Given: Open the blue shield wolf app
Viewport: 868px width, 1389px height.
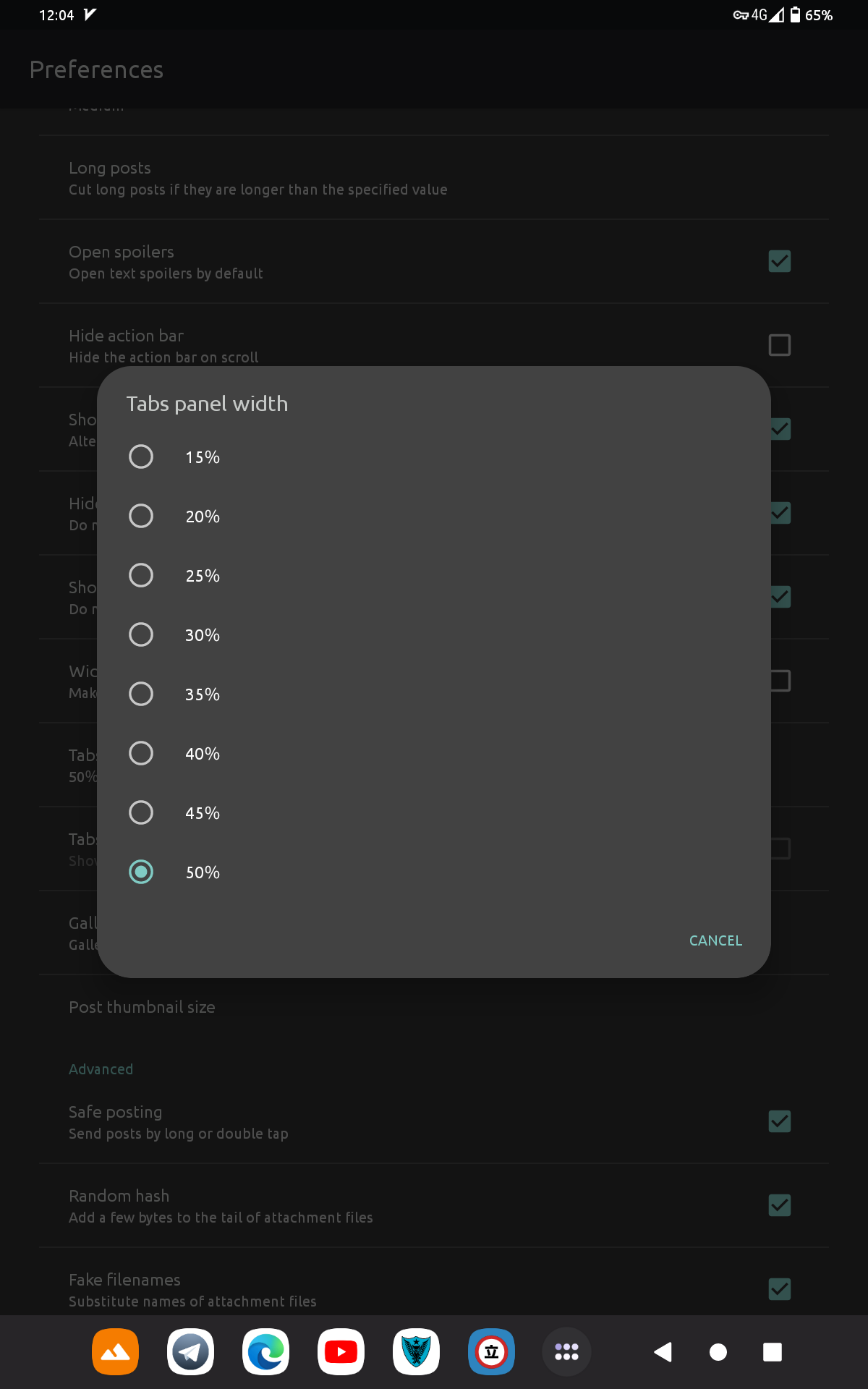Looking at the screenshot, I should coord(416,1352).
